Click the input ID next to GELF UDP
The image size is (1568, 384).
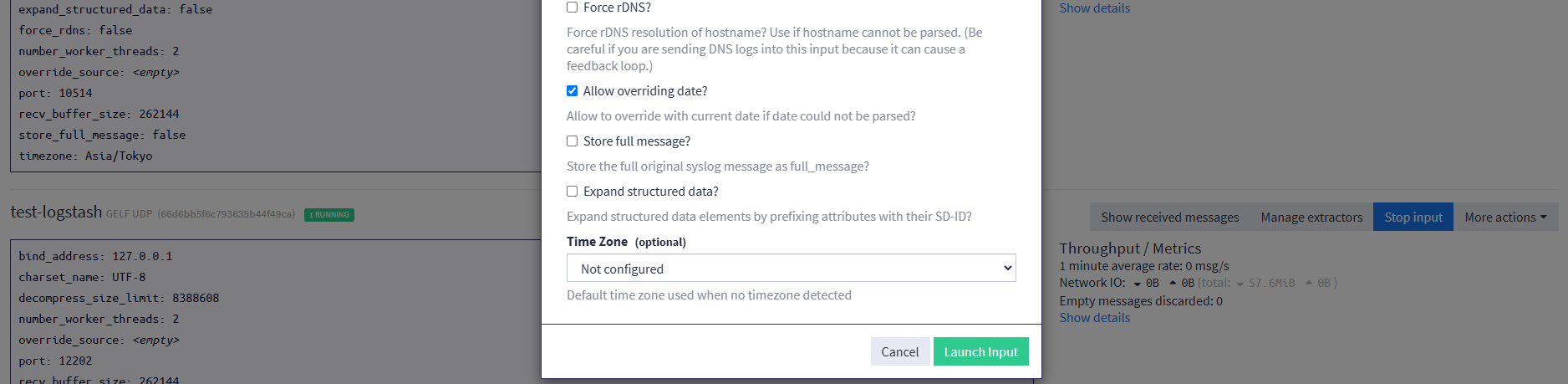click(x=226, y=214)
